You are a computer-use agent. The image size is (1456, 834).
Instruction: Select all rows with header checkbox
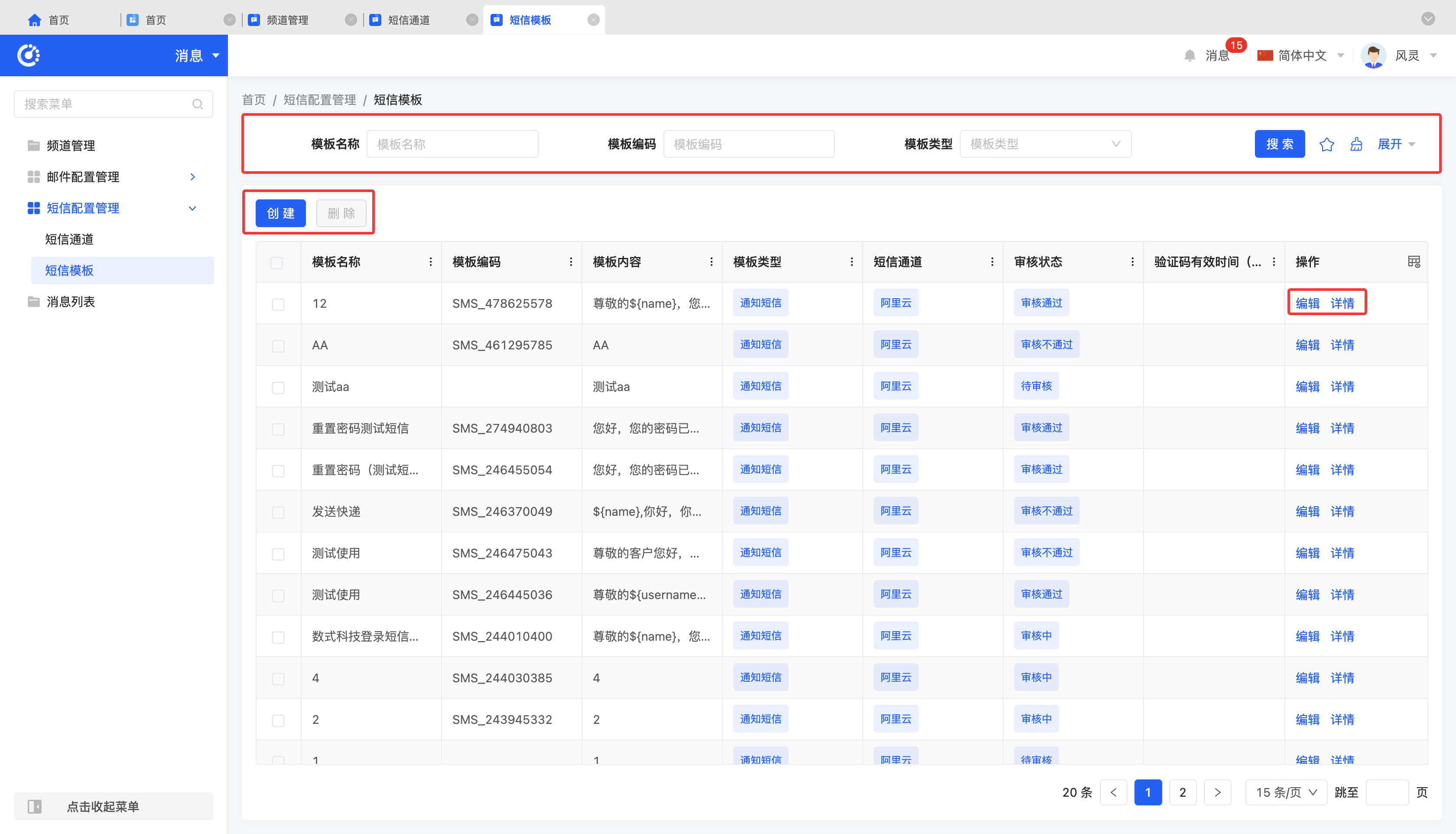[x=276, y=263]
